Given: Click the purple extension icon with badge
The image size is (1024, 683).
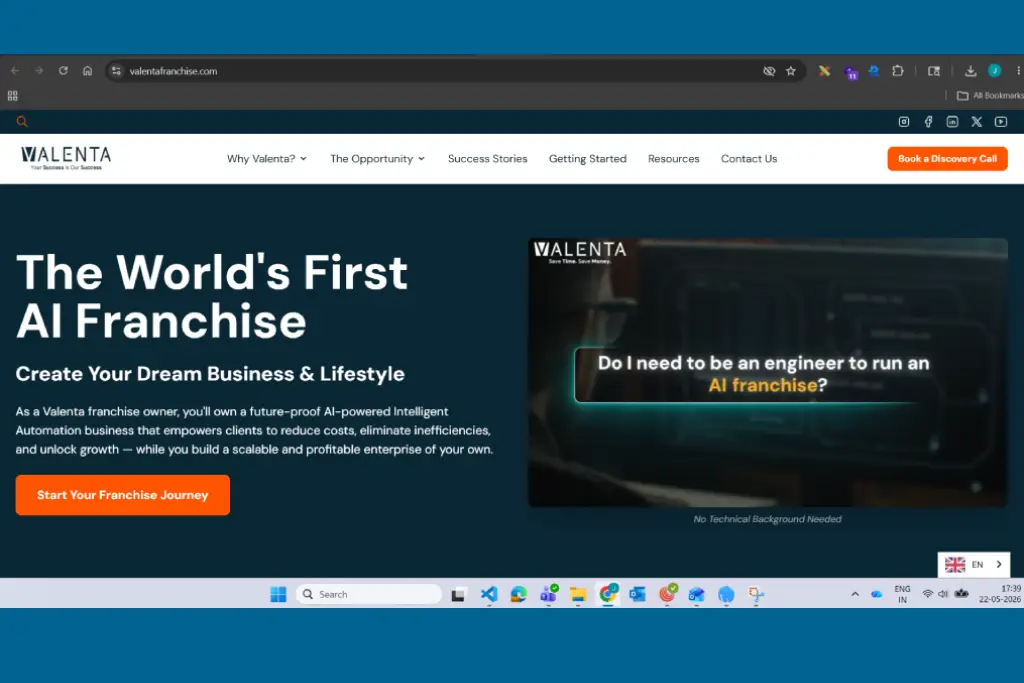Looking at the screenshot, I should pyautogui.click(x=850, y=72).
